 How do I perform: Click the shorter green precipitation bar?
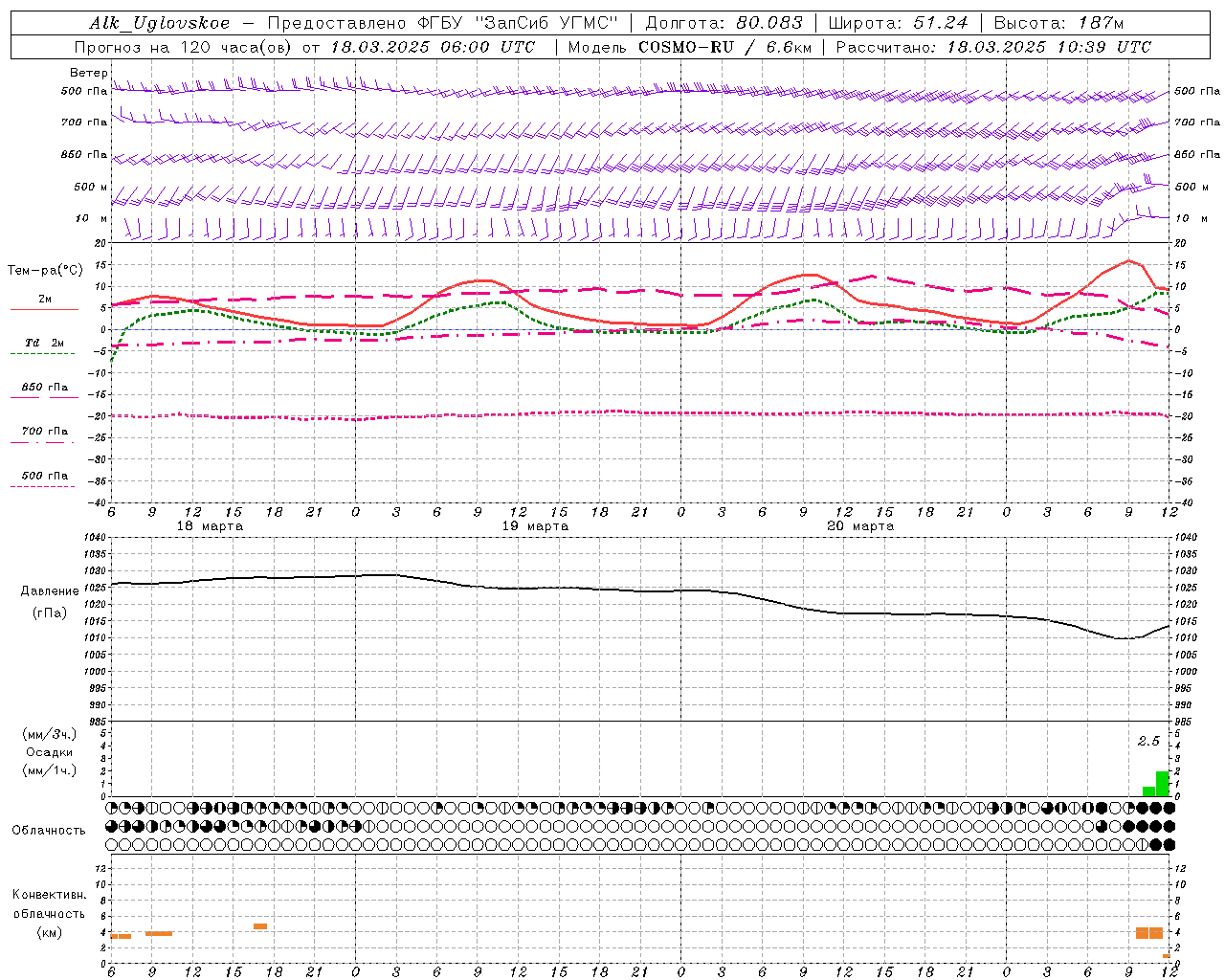[1149, 791]
